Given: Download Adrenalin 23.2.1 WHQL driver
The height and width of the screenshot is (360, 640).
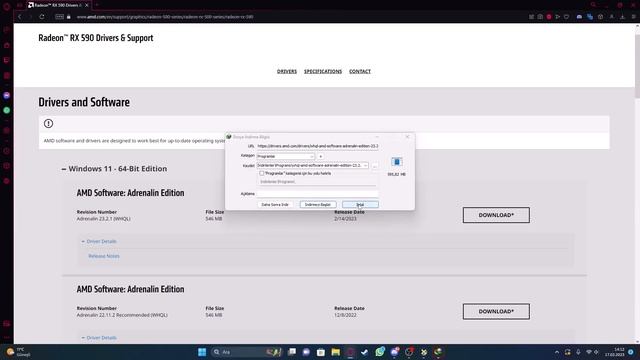Looking at the screenshot, I should (x=496, y=215).
